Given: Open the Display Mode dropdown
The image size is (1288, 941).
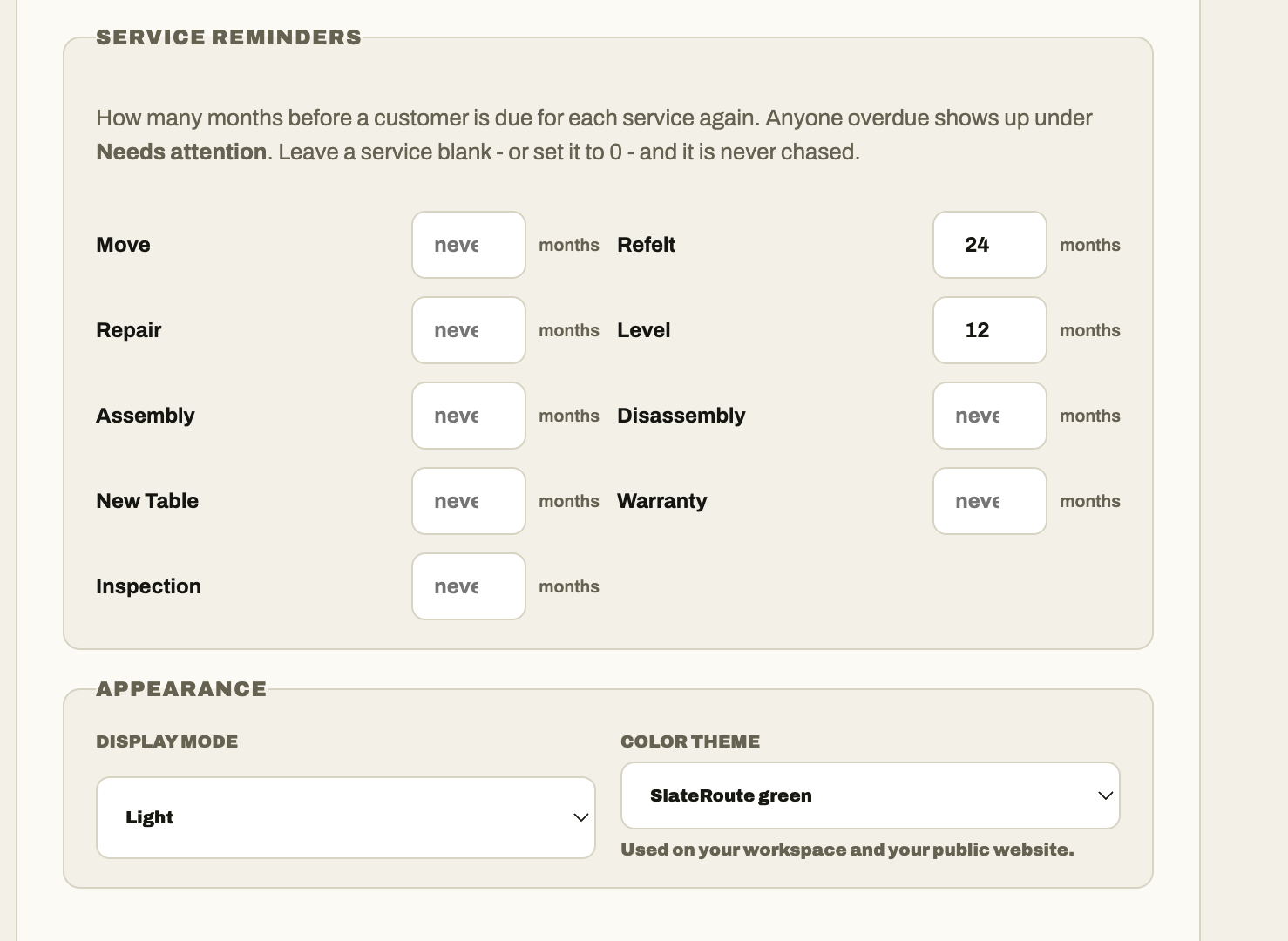Looking at the screenshot, I should 346,817.
